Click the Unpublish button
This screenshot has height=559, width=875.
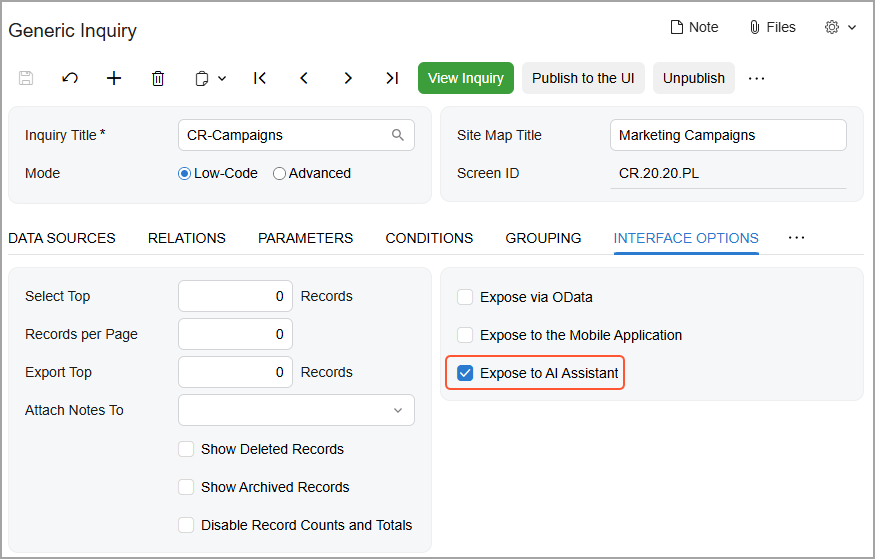tap(694, 78)
